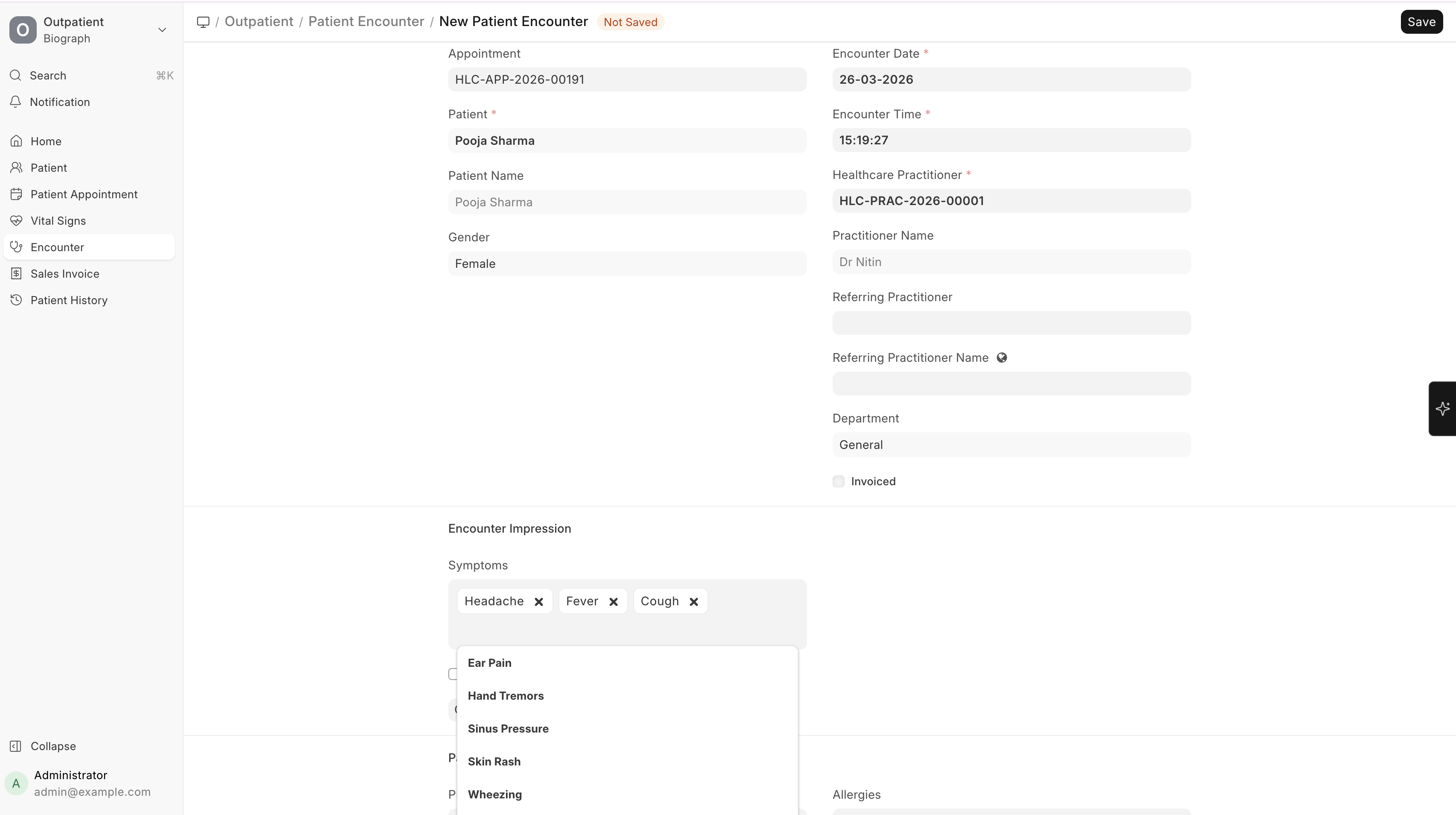This screenshot has height=815, width=1456.
Task: Go to Patient Encounter breadcrumb link
Action: coord(365,21)
